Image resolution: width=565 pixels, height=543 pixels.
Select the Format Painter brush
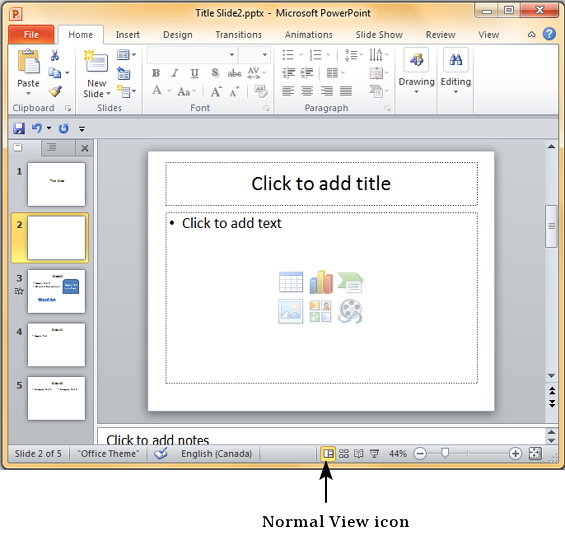[x=55, y=92]
